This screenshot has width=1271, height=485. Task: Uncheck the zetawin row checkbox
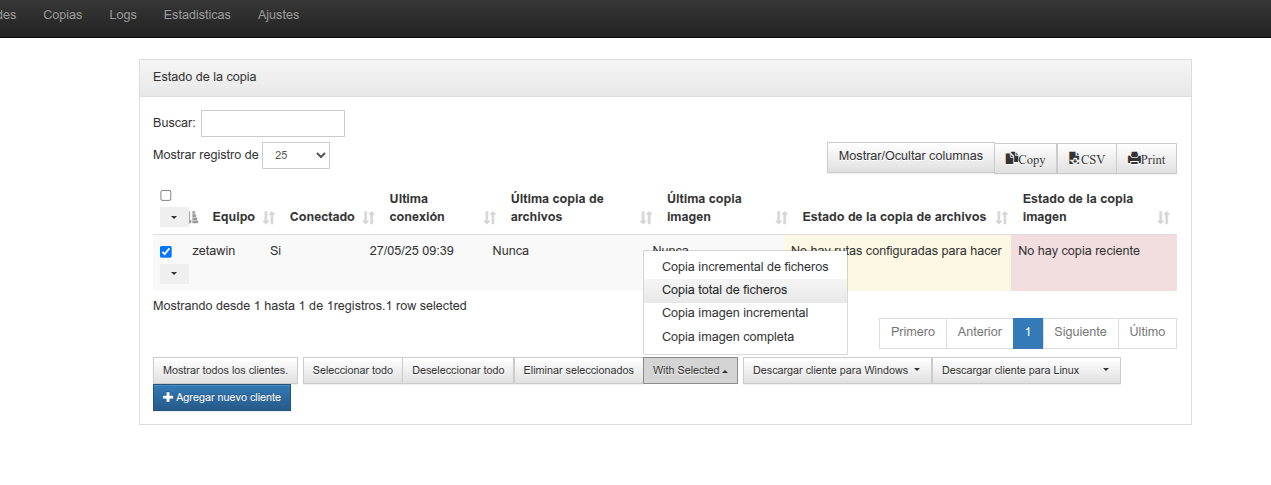(x=166, y=252)
